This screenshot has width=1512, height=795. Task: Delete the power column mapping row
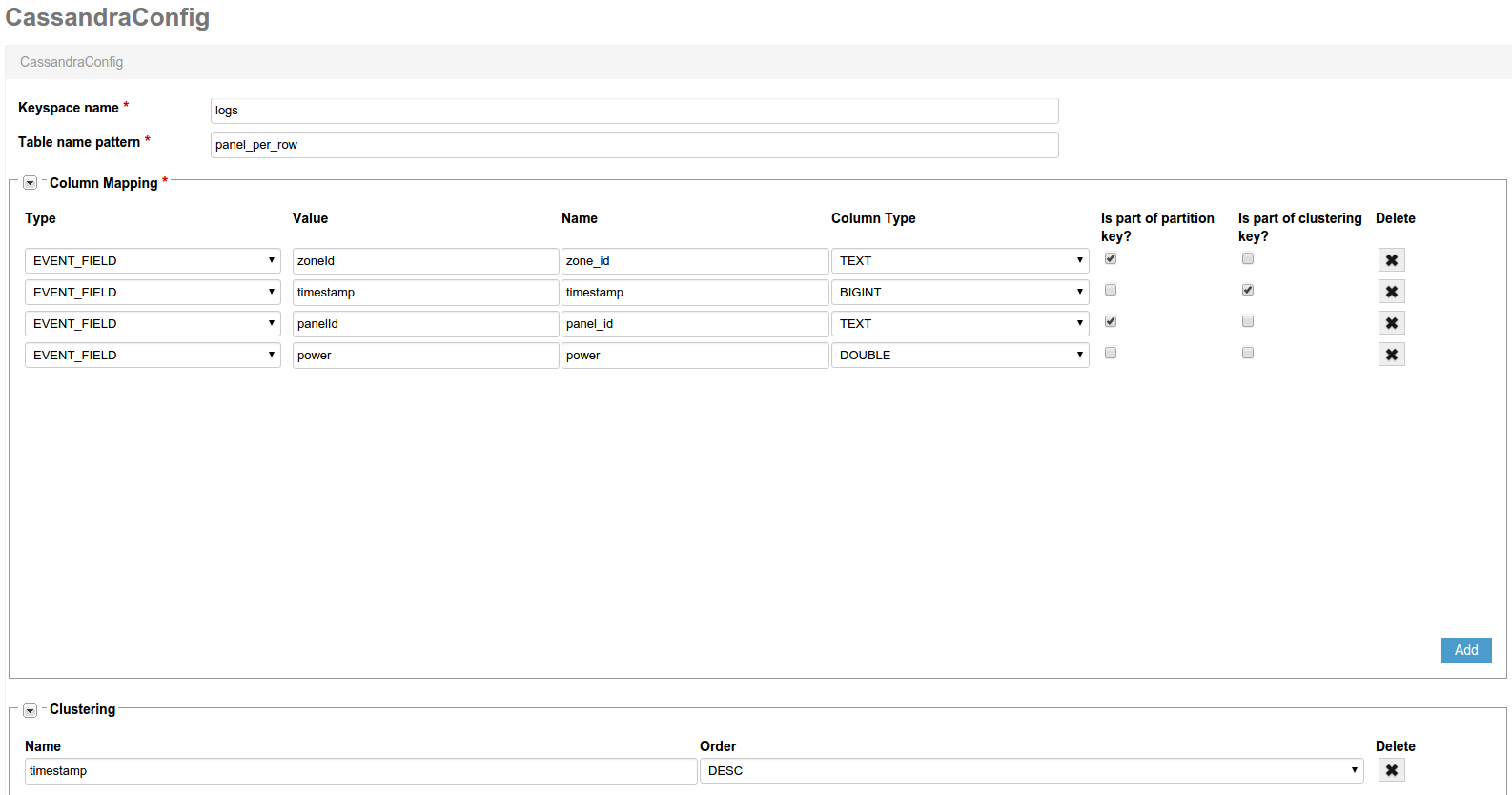tap(1391, 355)
